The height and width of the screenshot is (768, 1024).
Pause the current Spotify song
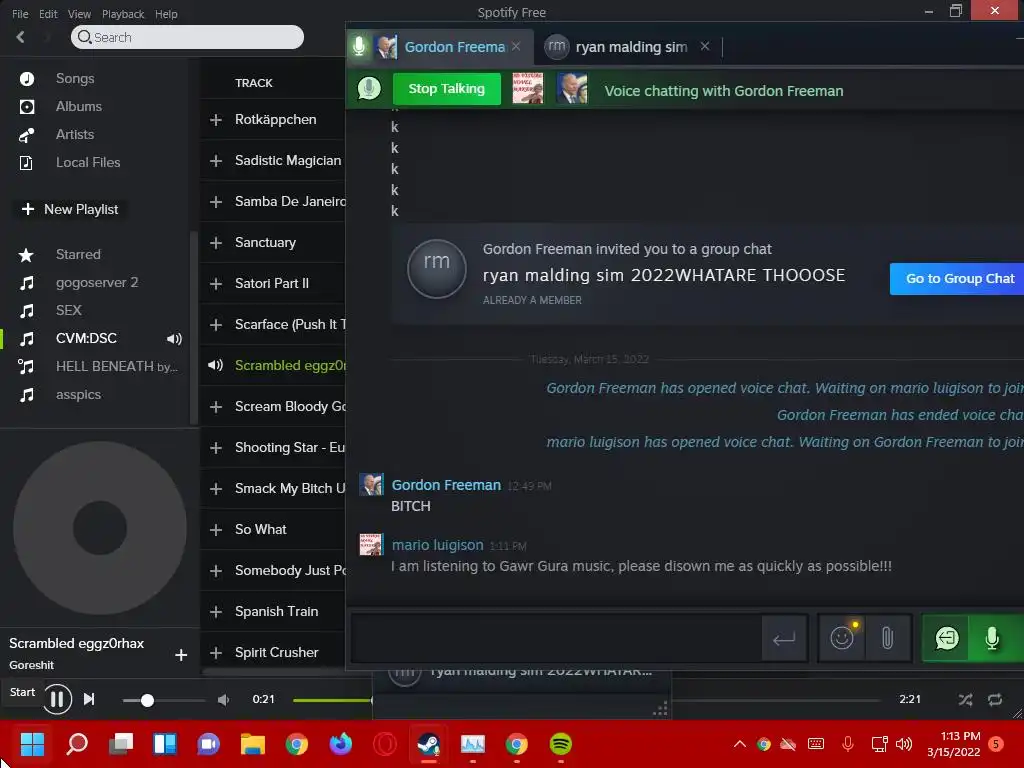click(57, 699)
